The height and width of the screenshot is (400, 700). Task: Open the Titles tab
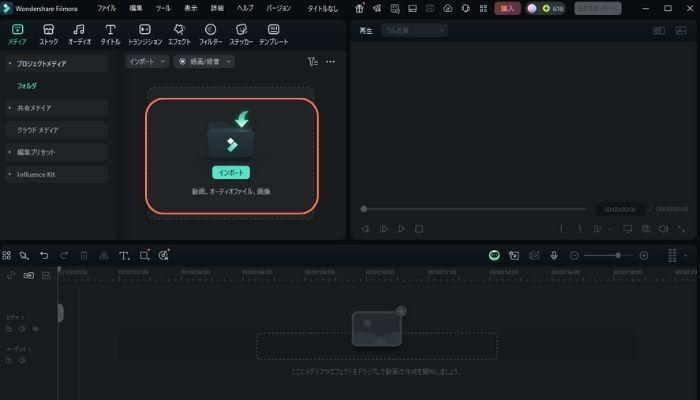110,34
